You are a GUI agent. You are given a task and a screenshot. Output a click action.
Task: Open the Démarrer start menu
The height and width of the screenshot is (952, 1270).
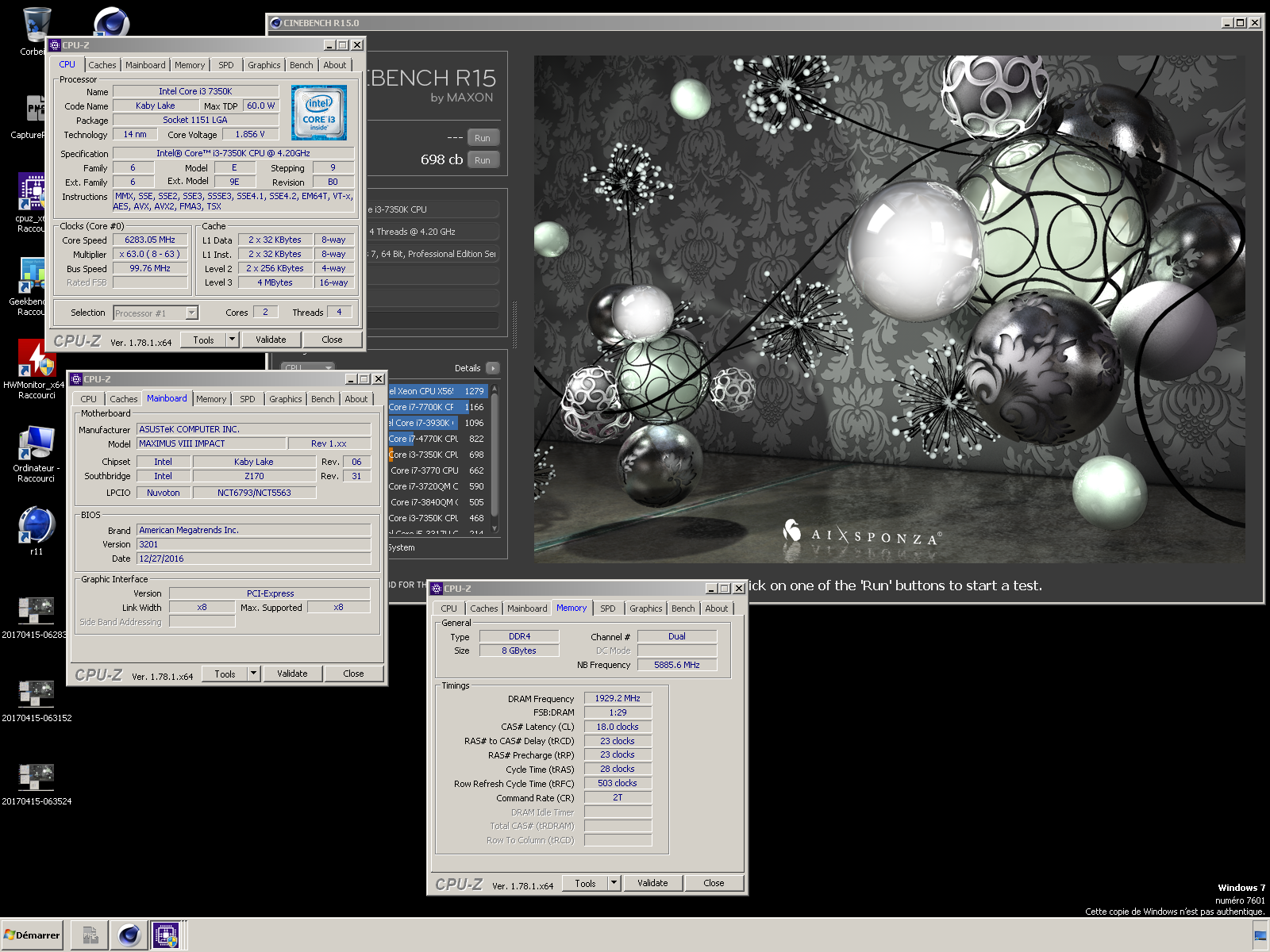coord(33,935)
